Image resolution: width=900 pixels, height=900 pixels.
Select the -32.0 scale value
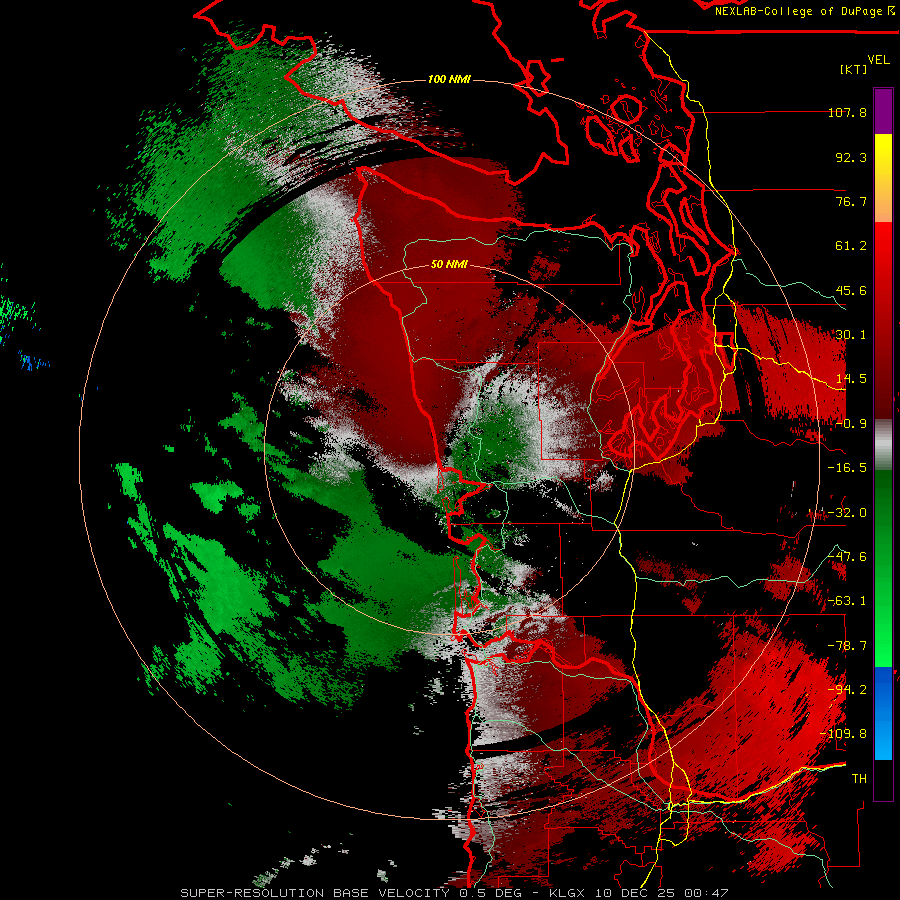[x=847, y=513]
